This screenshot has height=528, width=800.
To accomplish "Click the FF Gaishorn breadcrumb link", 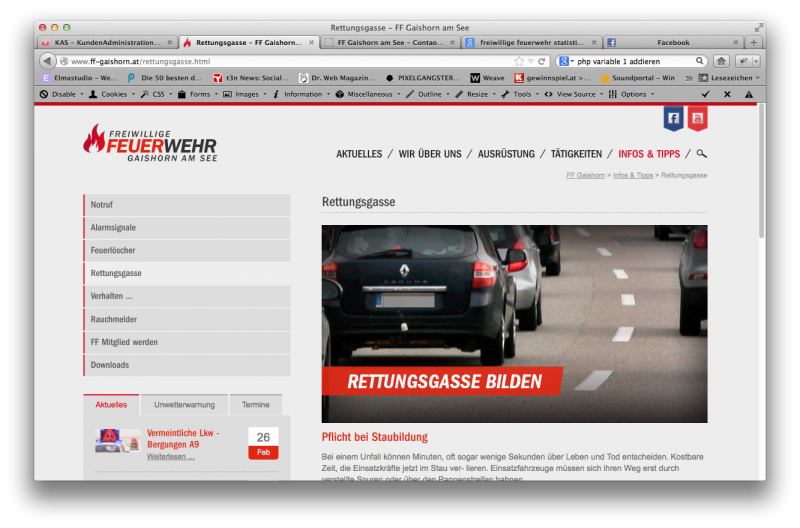I will tap(585, 175).
